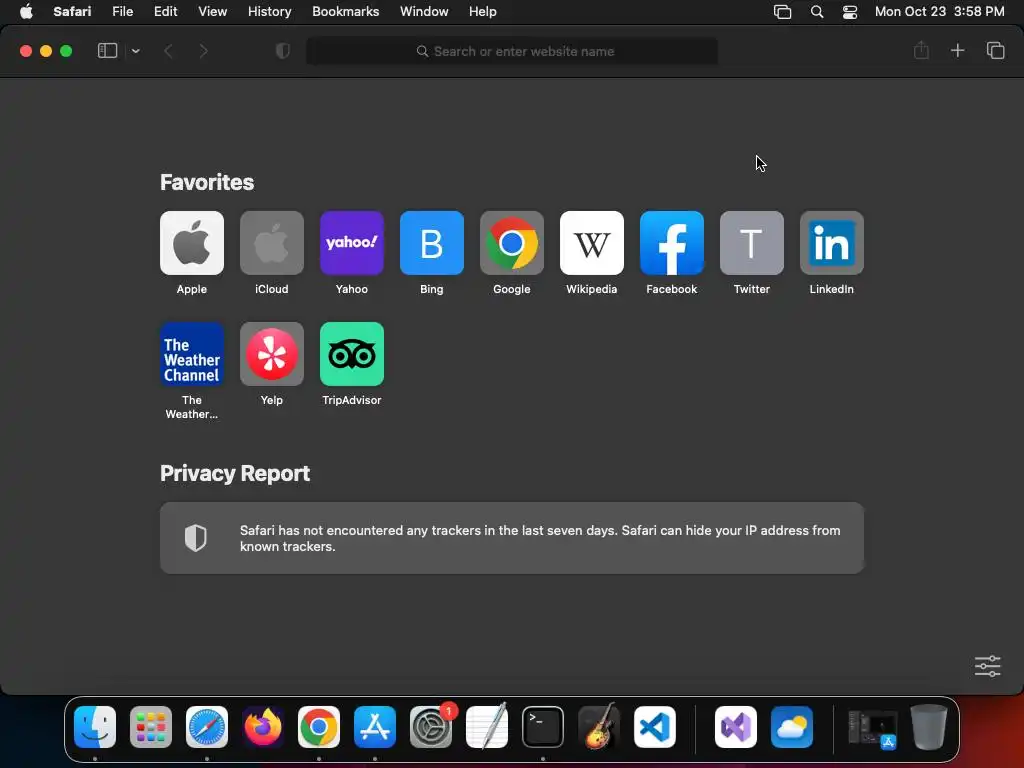This screenshot has width=1024, height=768.
Task: Click the Favorites heading
Action: point(207,182)
